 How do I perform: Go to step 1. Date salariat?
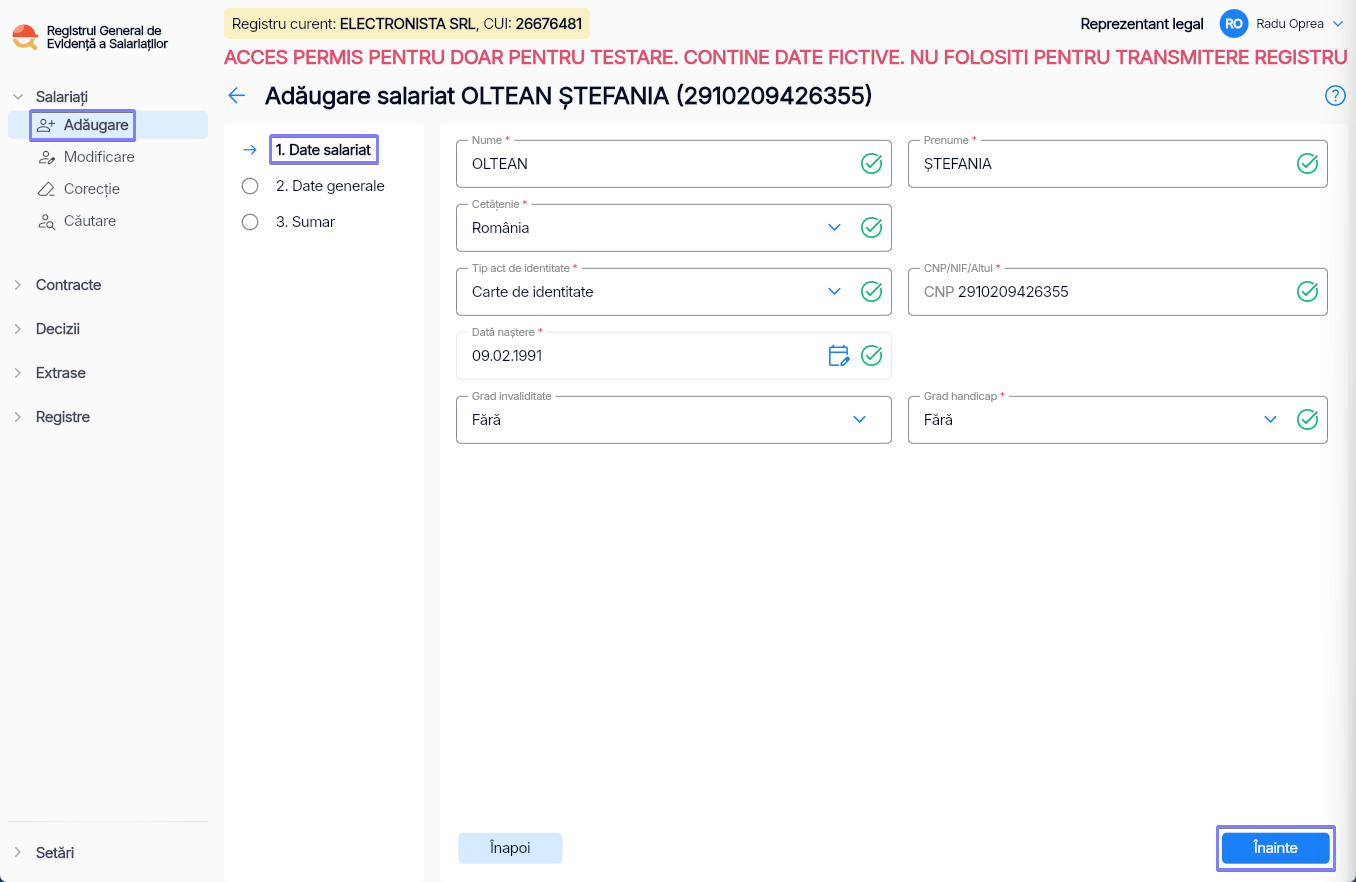click(324, 150)
